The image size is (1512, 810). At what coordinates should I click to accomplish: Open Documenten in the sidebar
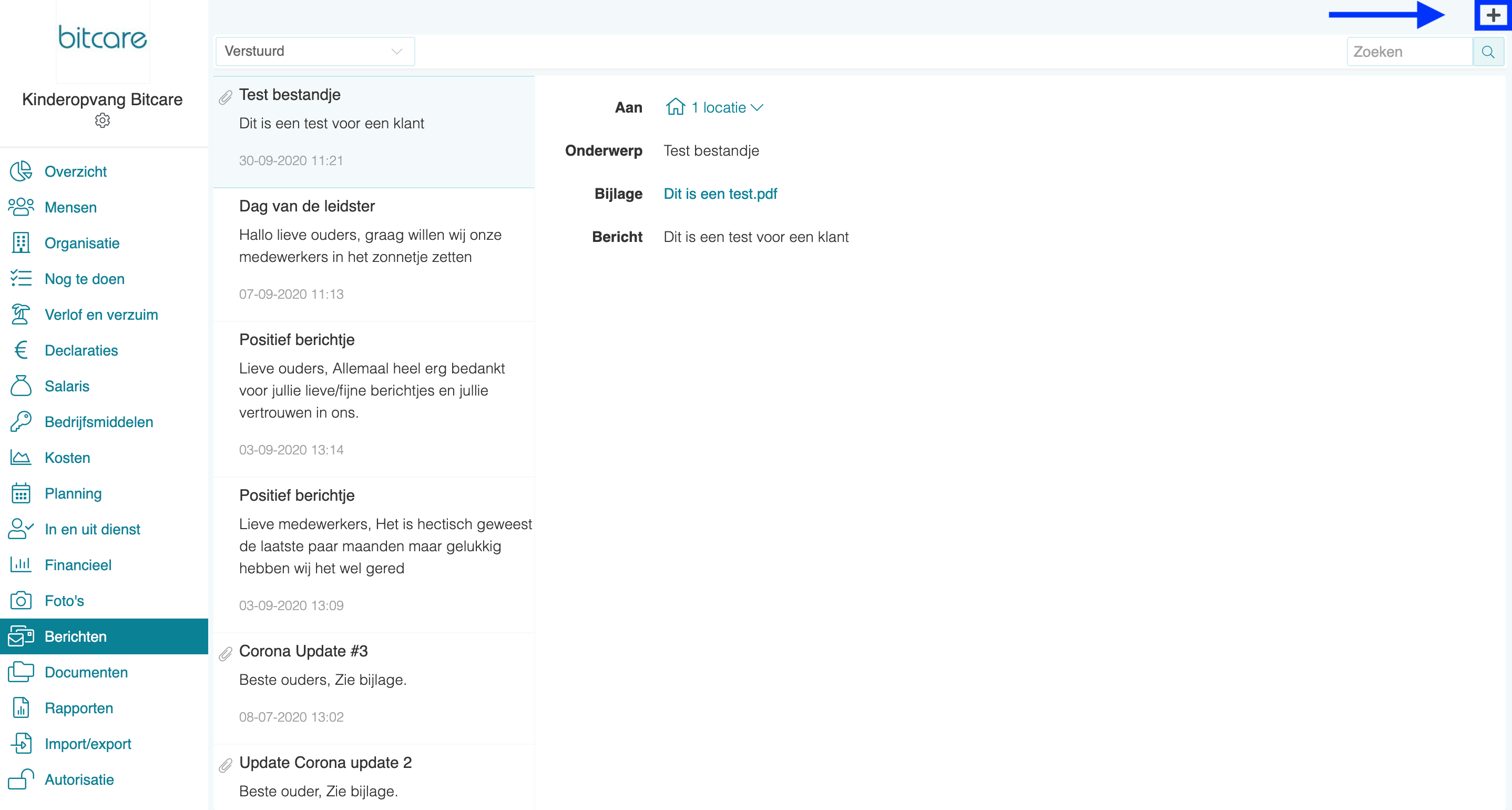tap(104, 673)
